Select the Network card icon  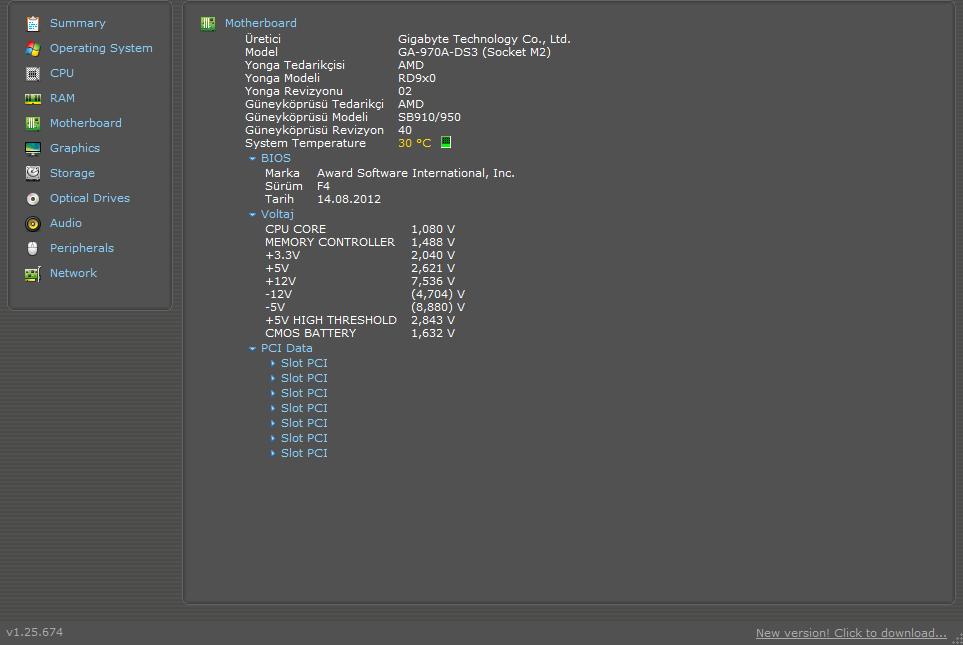(x=33, y=273)
